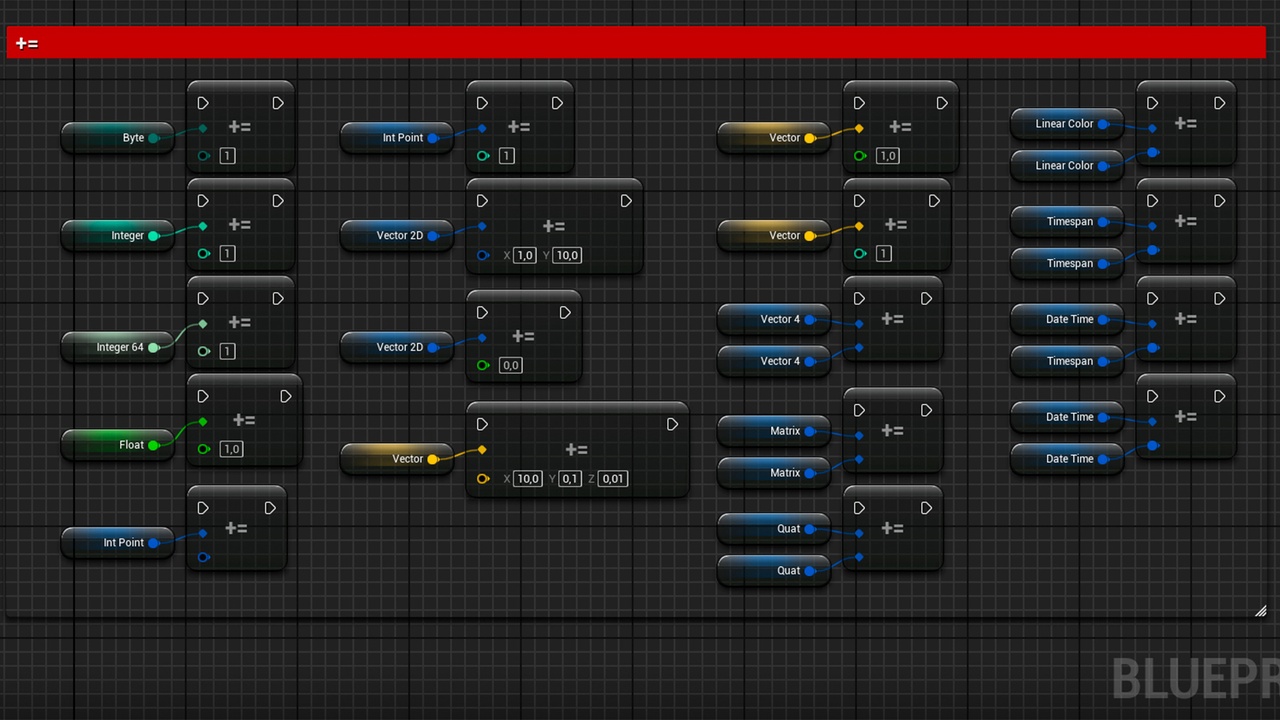This screenshot has height=720, width=1280.
Task: Click yellow pin beside X 10,0 field
Action: point(483,479)
